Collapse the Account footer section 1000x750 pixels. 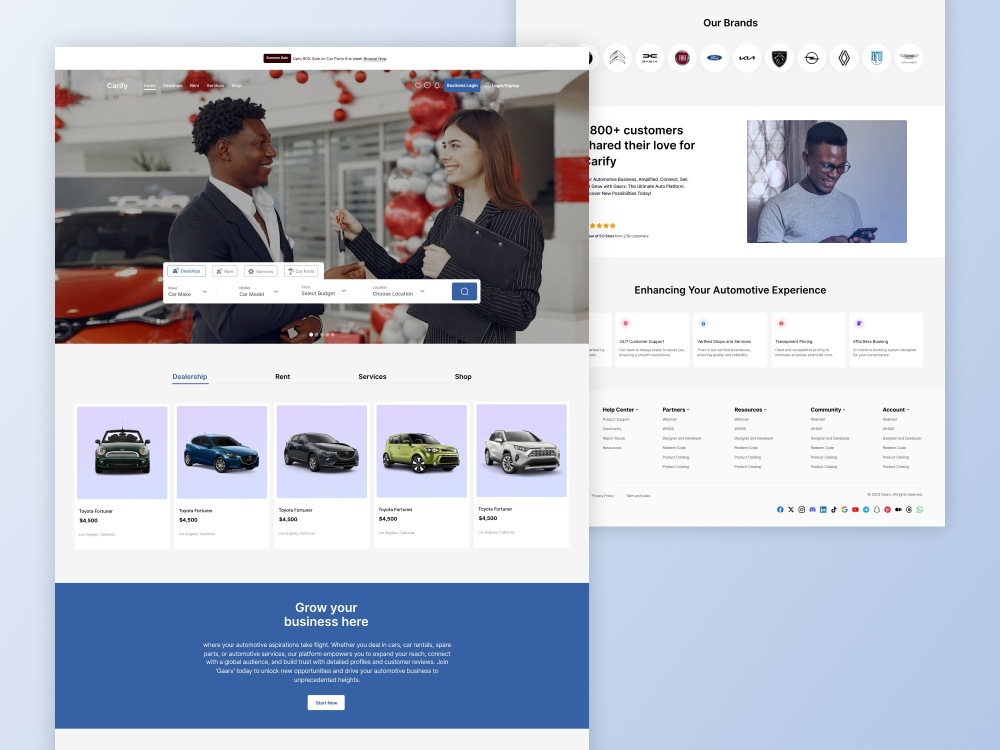click(895, 409)
